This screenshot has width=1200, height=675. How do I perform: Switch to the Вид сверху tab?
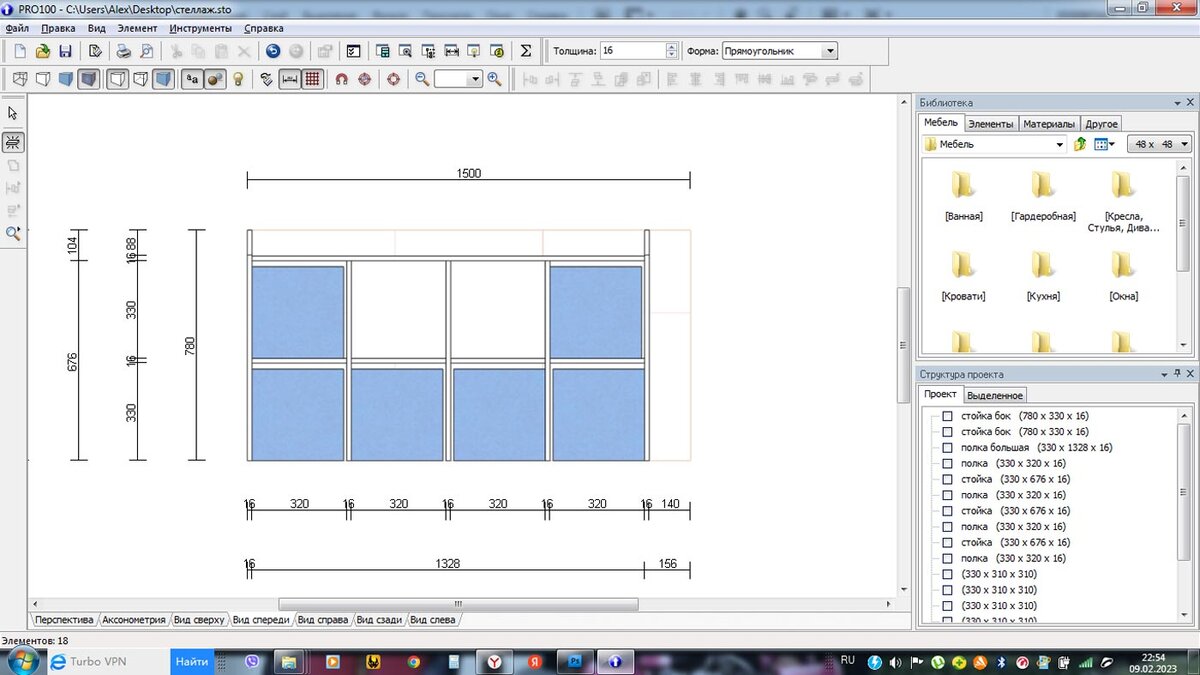coord(199,620)
